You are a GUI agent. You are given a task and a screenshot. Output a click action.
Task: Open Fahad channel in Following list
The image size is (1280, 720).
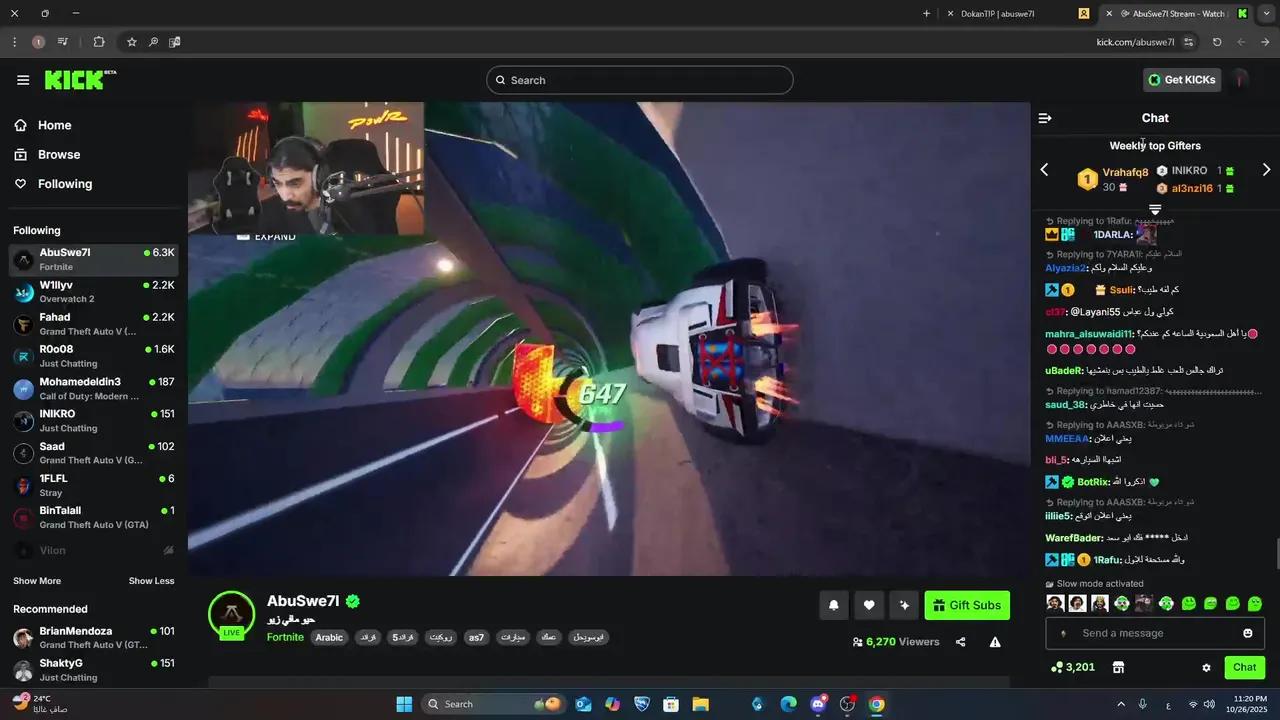pos(94,324)
